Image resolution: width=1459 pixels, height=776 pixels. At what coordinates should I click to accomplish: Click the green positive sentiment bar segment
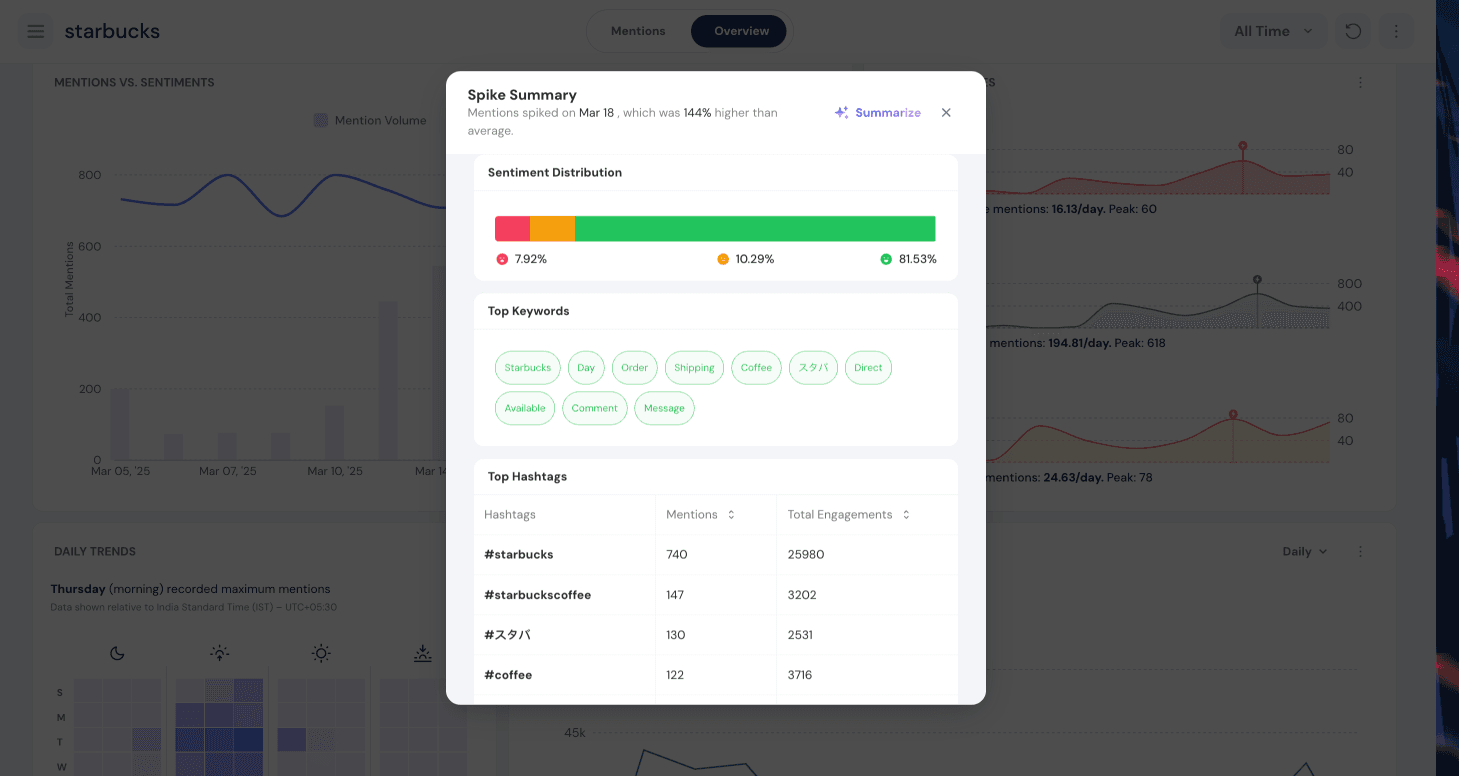coord(755,229)
